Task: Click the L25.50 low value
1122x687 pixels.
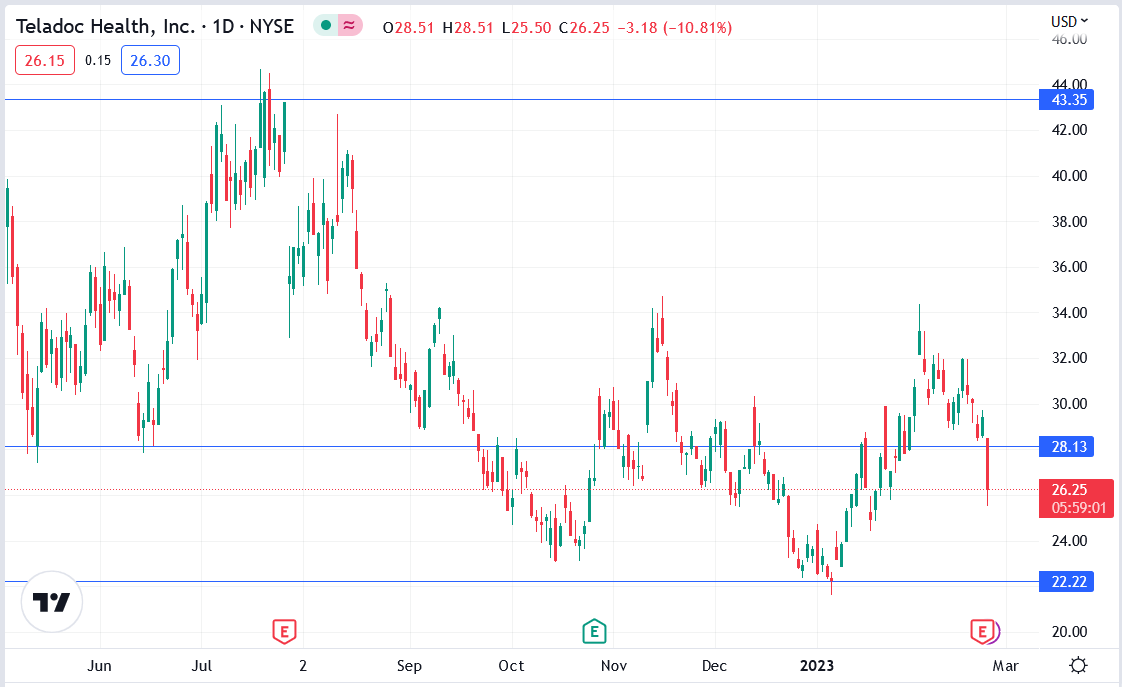Action: click(x=527, y=28)
